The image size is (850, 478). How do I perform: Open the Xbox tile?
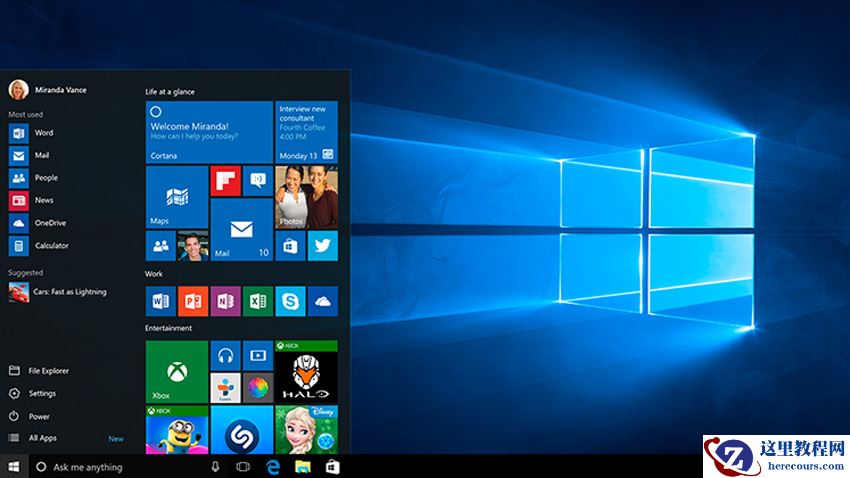(x=177, y=372)
